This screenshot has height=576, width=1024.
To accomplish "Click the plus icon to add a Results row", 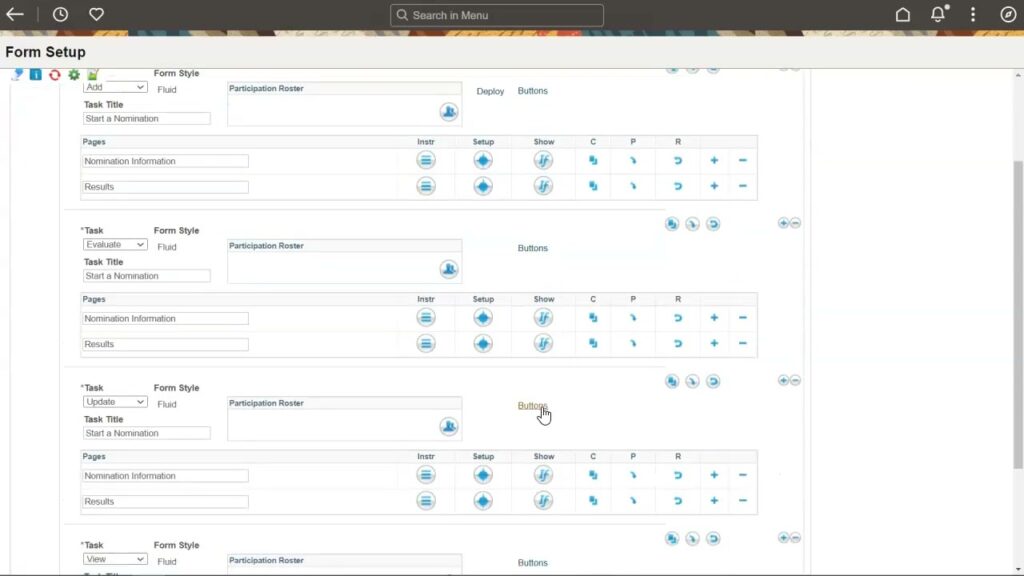I will pyautogui.click(x=714, y=186).
